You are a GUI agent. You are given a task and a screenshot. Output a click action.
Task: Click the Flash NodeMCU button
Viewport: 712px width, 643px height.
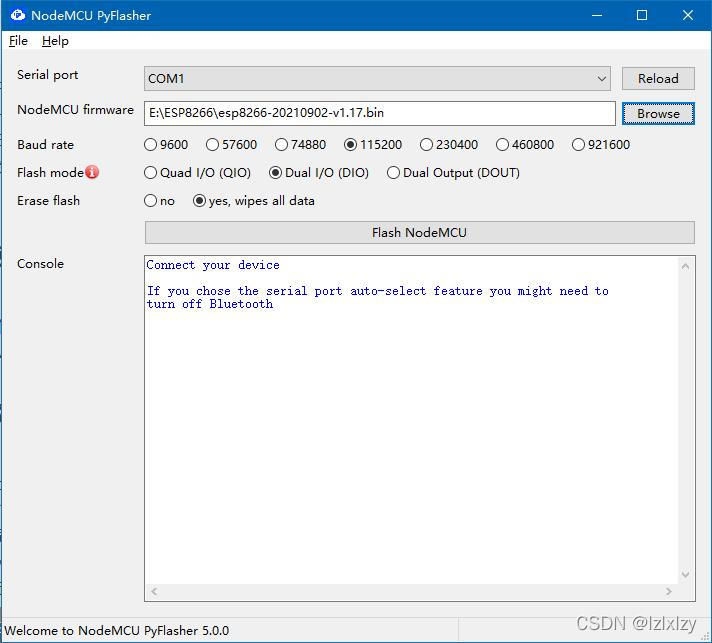tap(420, 232)
